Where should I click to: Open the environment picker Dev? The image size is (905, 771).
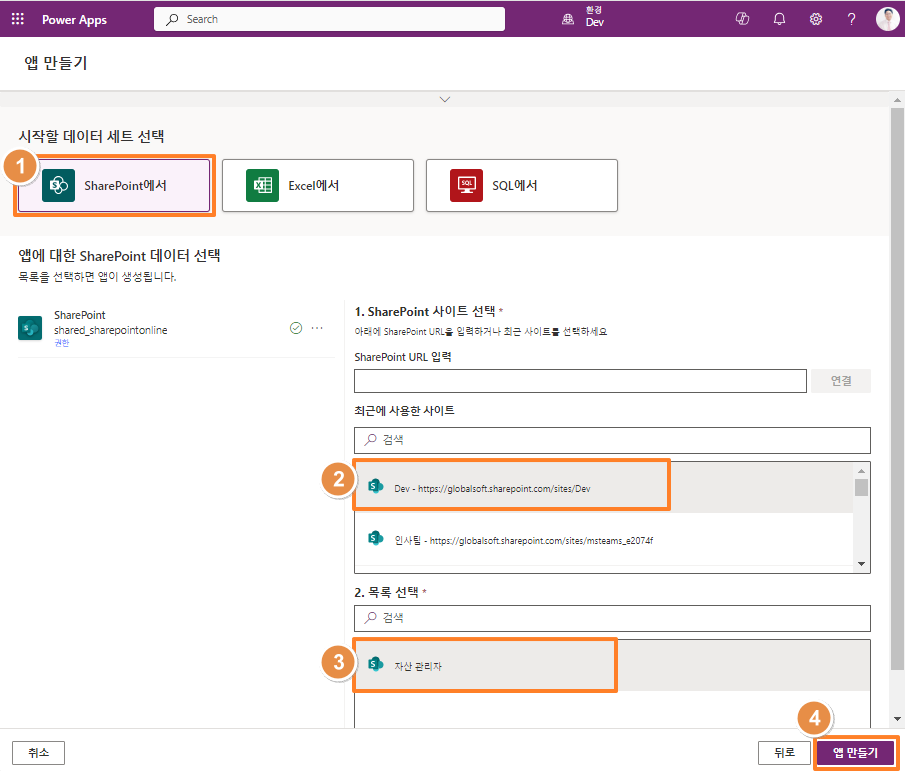coord(584,17)
